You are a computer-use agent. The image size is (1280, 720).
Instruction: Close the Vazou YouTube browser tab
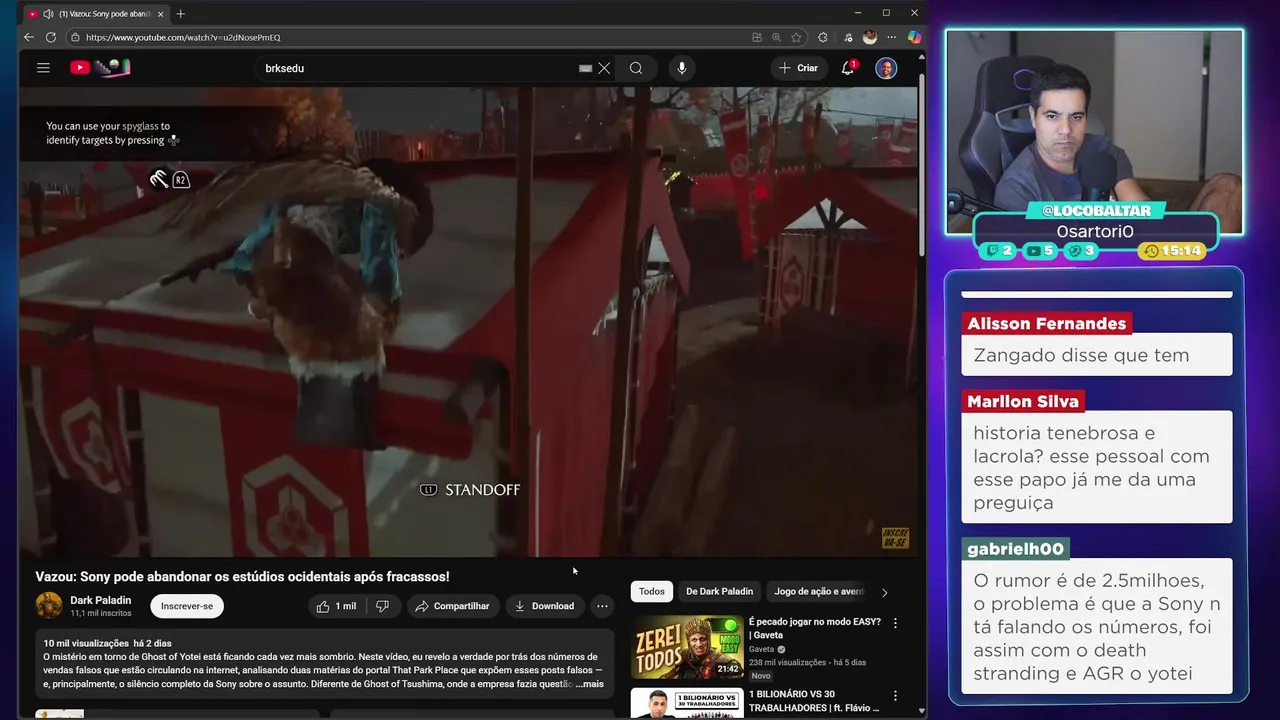[160, 14]
